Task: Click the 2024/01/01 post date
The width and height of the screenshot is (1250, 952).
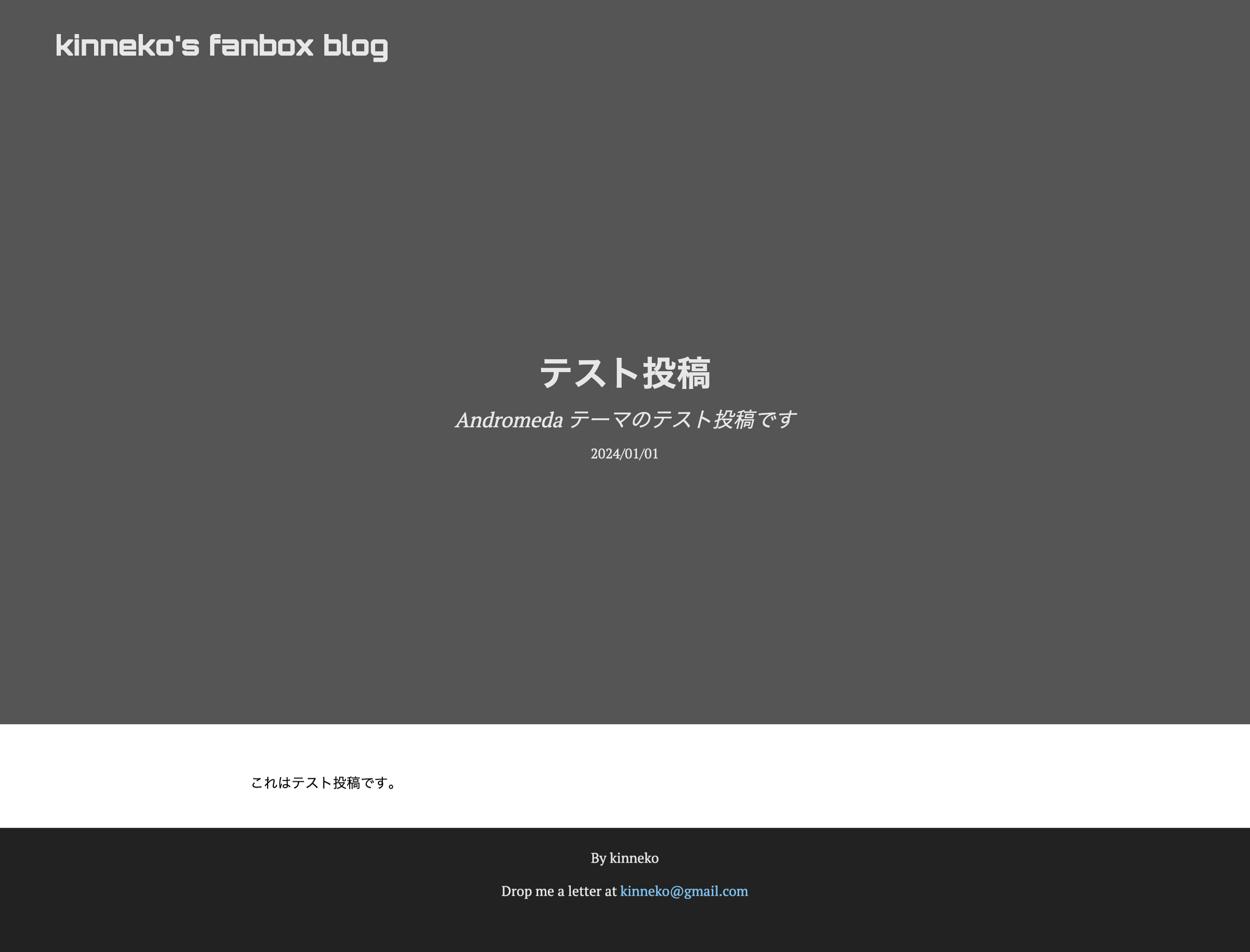Action: (x=625, y=454)
